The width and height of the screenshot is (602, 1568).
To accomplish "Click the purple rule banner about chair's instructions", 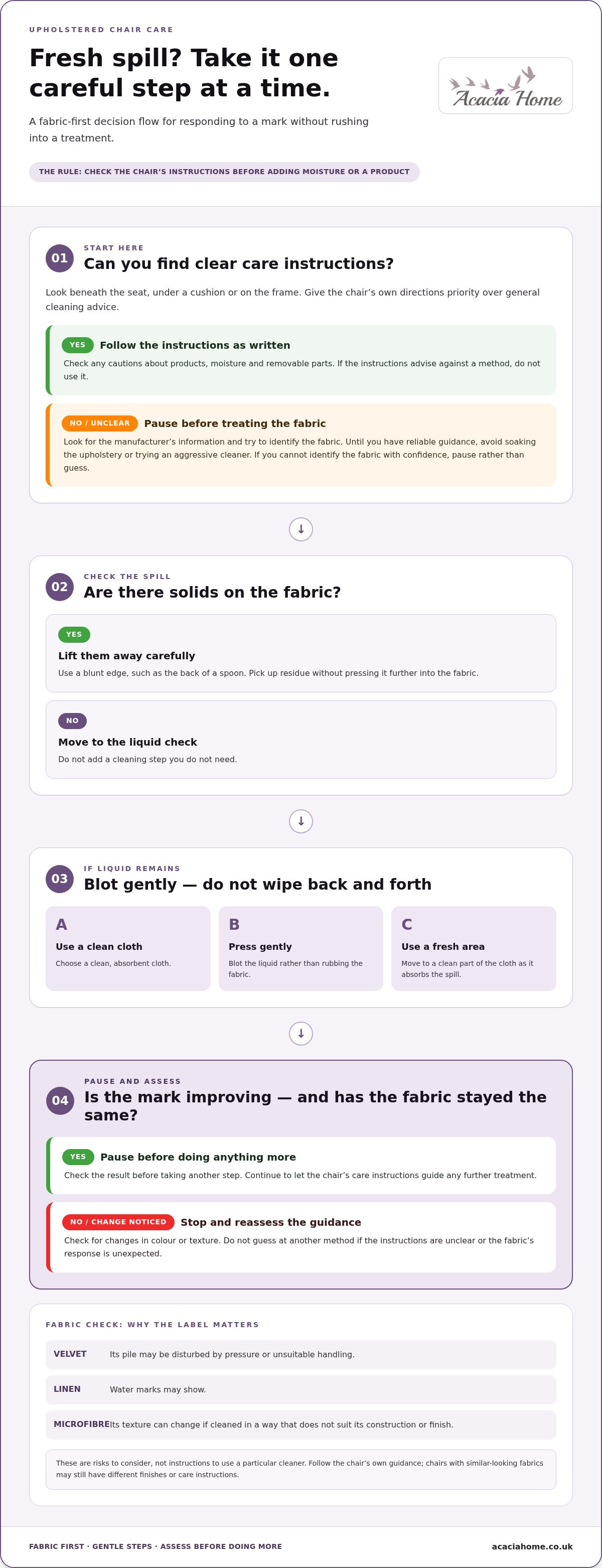I will tap(224, 172).
